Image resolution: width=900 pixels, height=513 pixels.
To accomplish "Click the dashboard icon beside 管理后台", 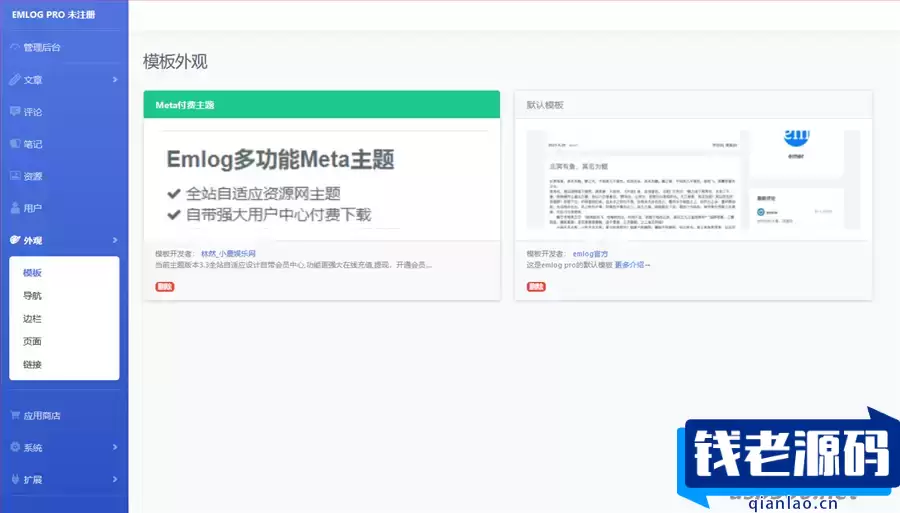I will [x=15, y=47].
